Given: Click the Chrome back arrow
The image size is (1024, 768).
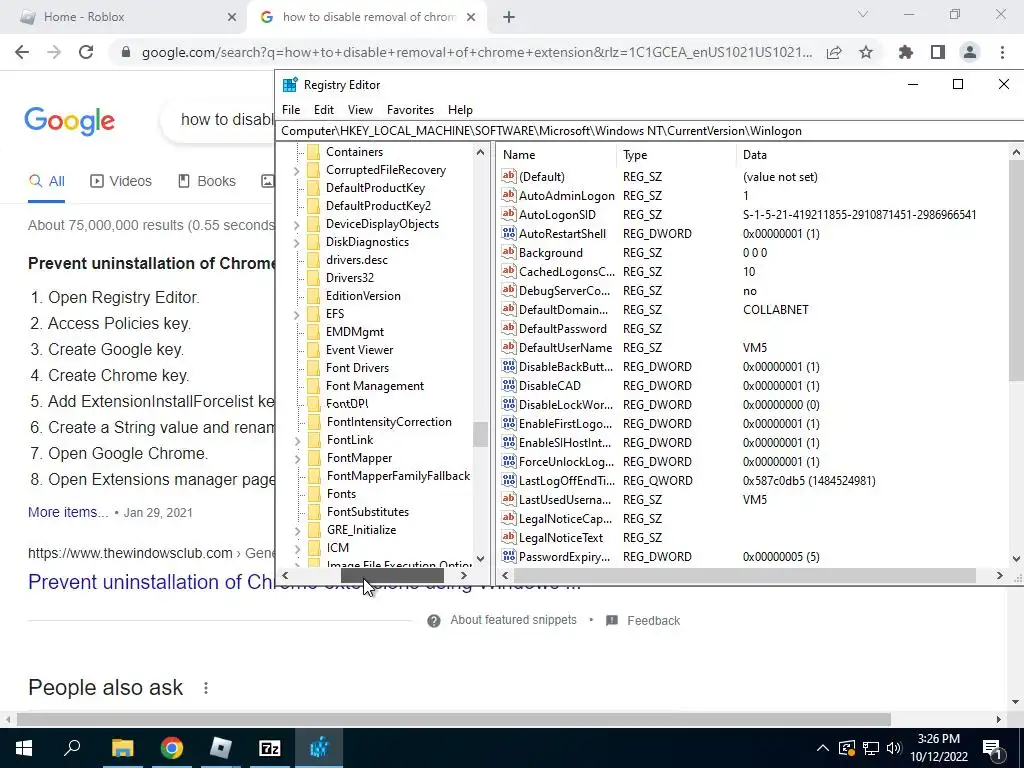Looking at the screenshot, I should (x=22, y=52).
